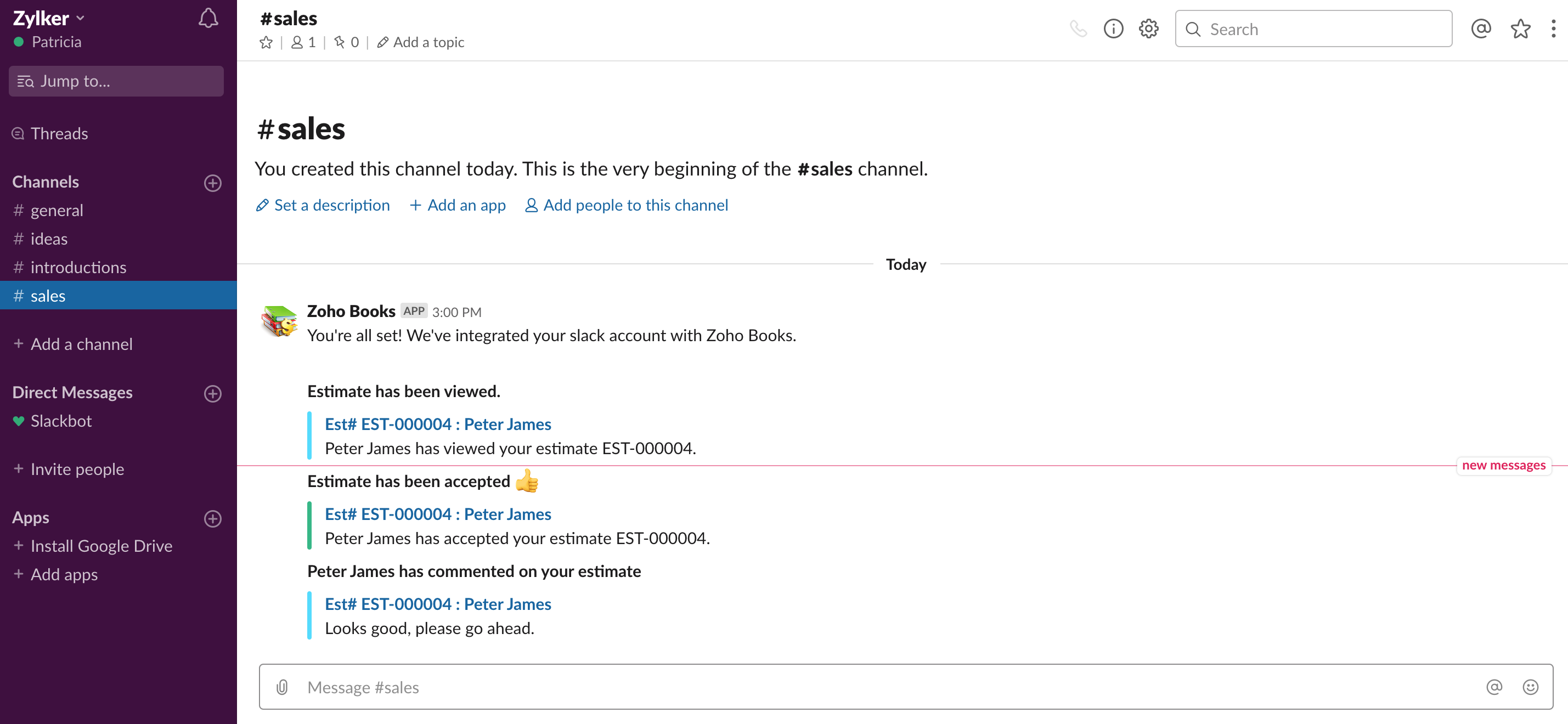Show pinned items count in header
The width and height of the screenshot is (1568, 724).
pyautogui.click(x=346, y=43)
